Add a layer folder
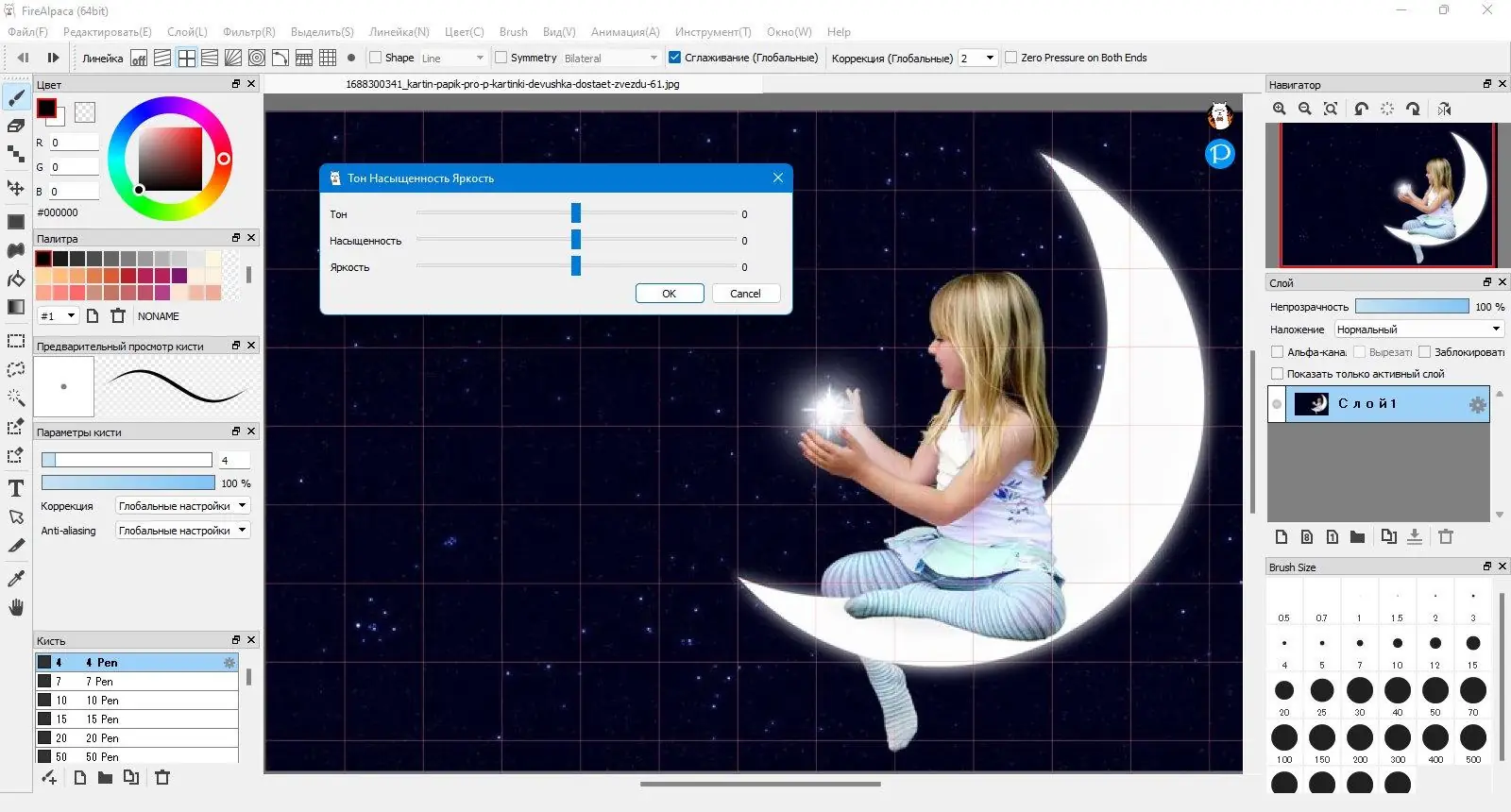 point(1357,536)
